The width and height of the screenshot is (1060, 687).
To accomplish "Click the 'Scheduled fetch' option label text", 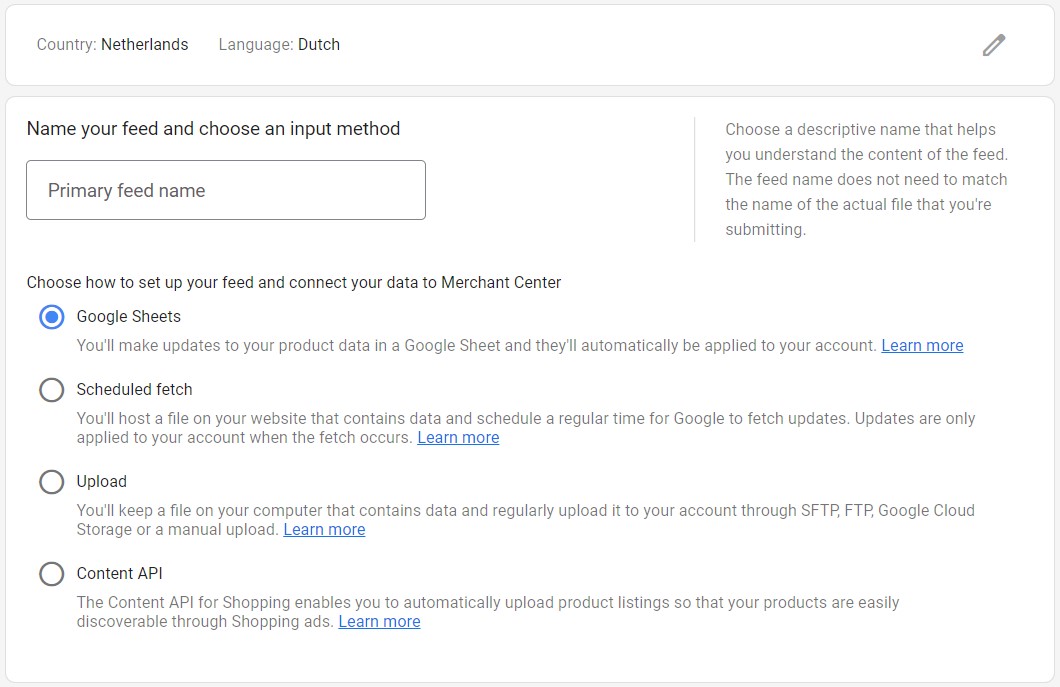I will tap(134, 389).
